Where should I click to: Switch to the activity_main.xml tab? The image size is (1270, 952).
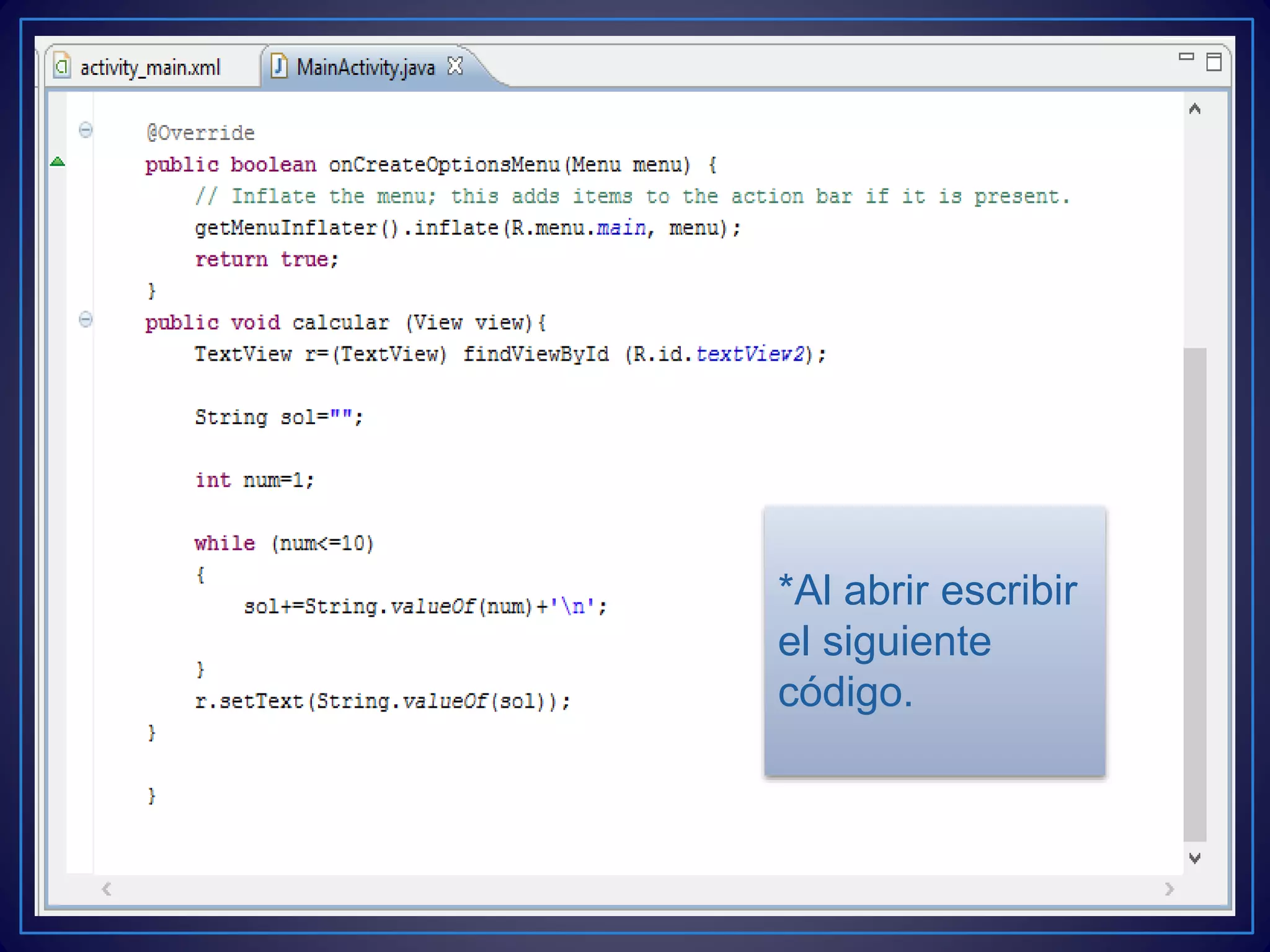click(x=150, y=67)
